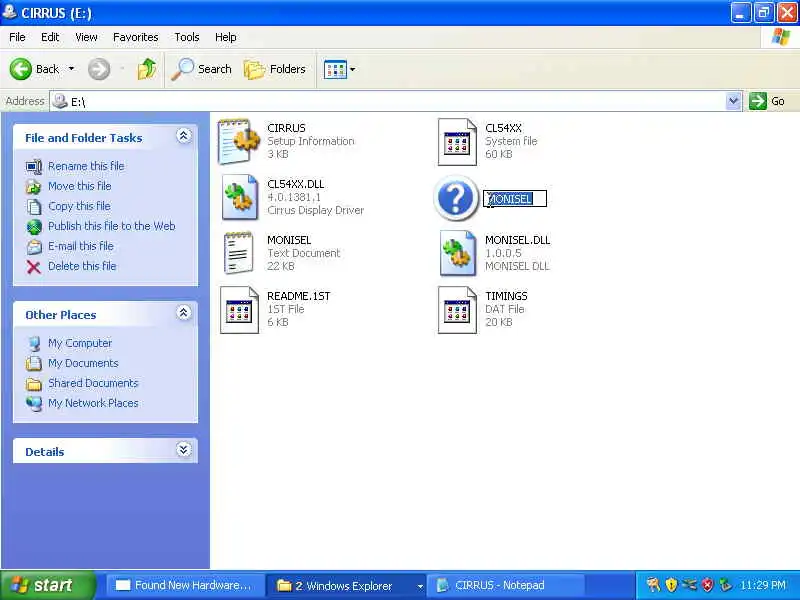This screenshot has height=600, width=800.
Task: Click E-mail this file link
Action: tap(81, 246)
